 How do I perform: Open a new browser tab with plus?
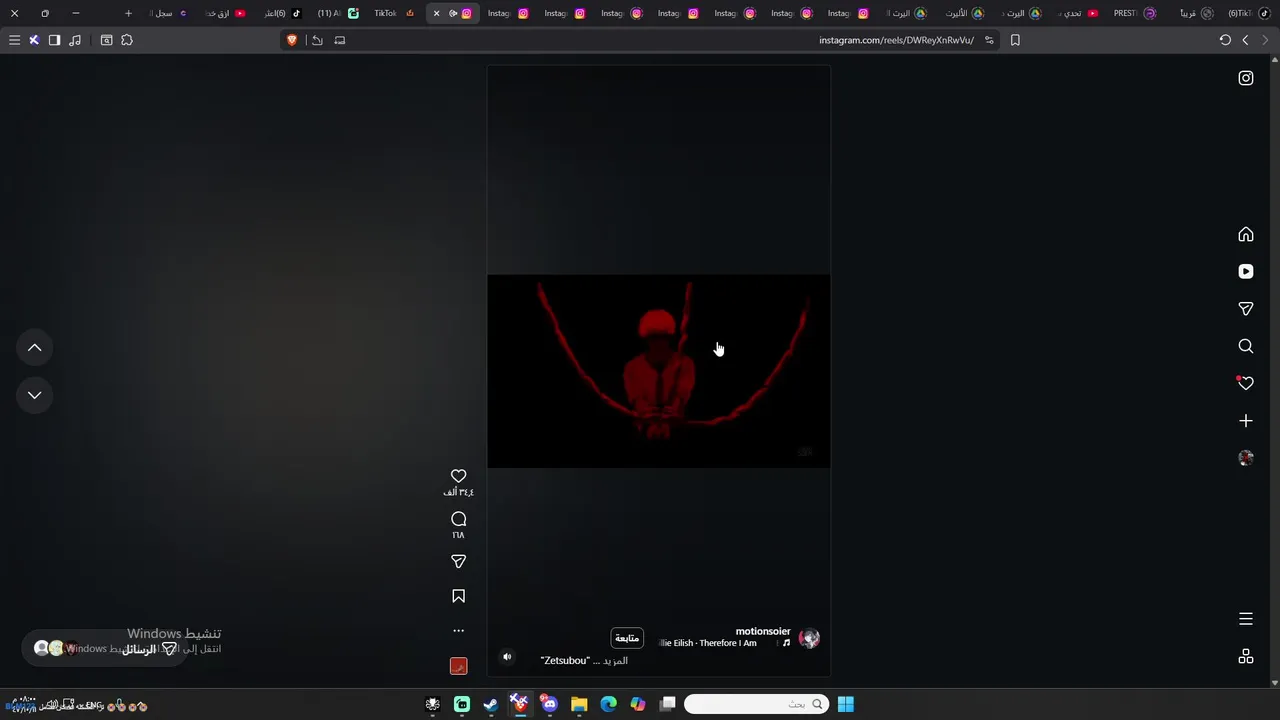coord(128,13)
